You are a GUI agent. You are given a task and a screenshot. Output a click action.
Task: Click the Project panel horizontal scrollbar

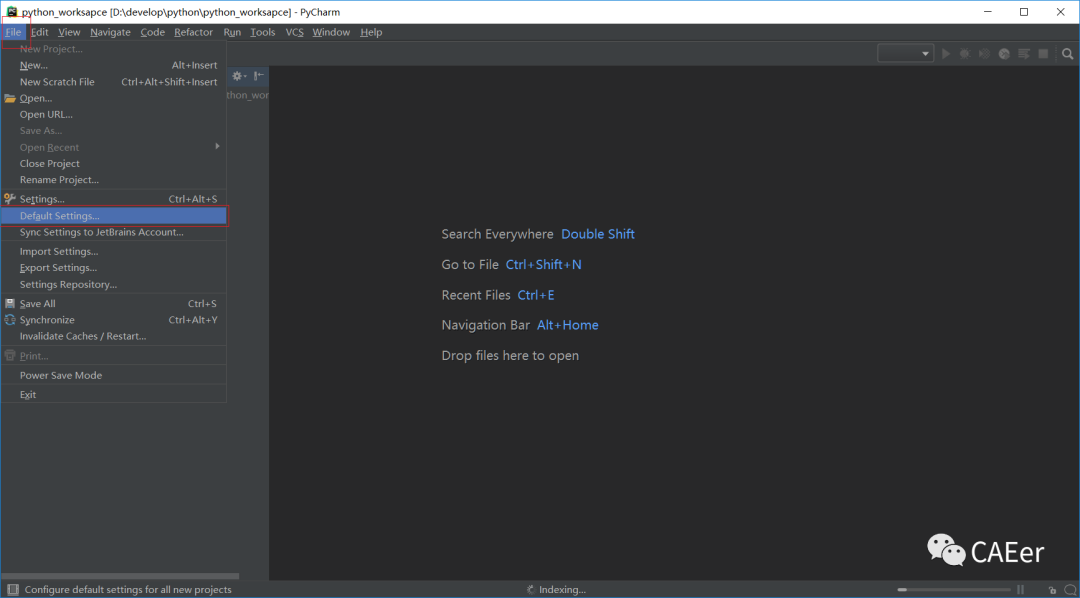pyautogui.click(x=119, y=576)
